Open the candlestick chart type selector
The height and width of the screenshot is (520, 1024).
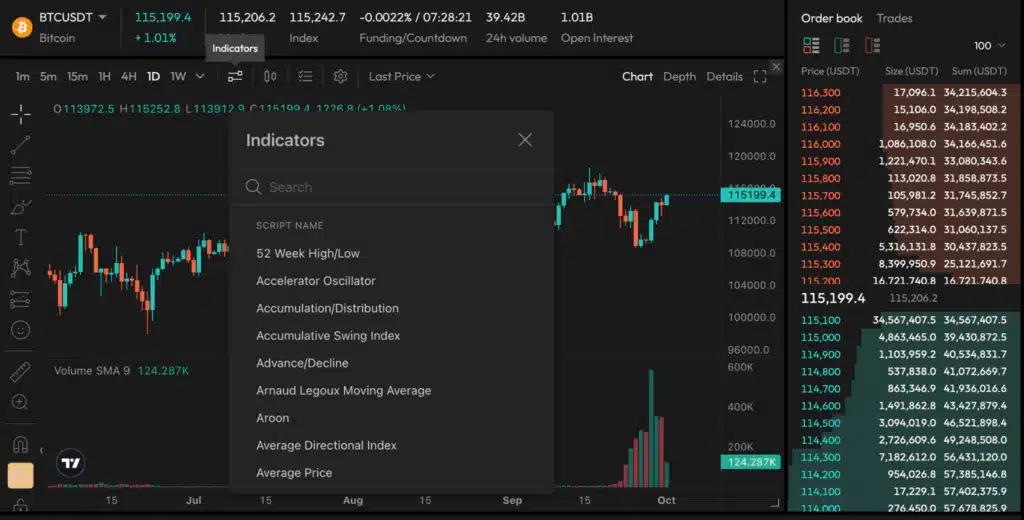click(270, 76)
